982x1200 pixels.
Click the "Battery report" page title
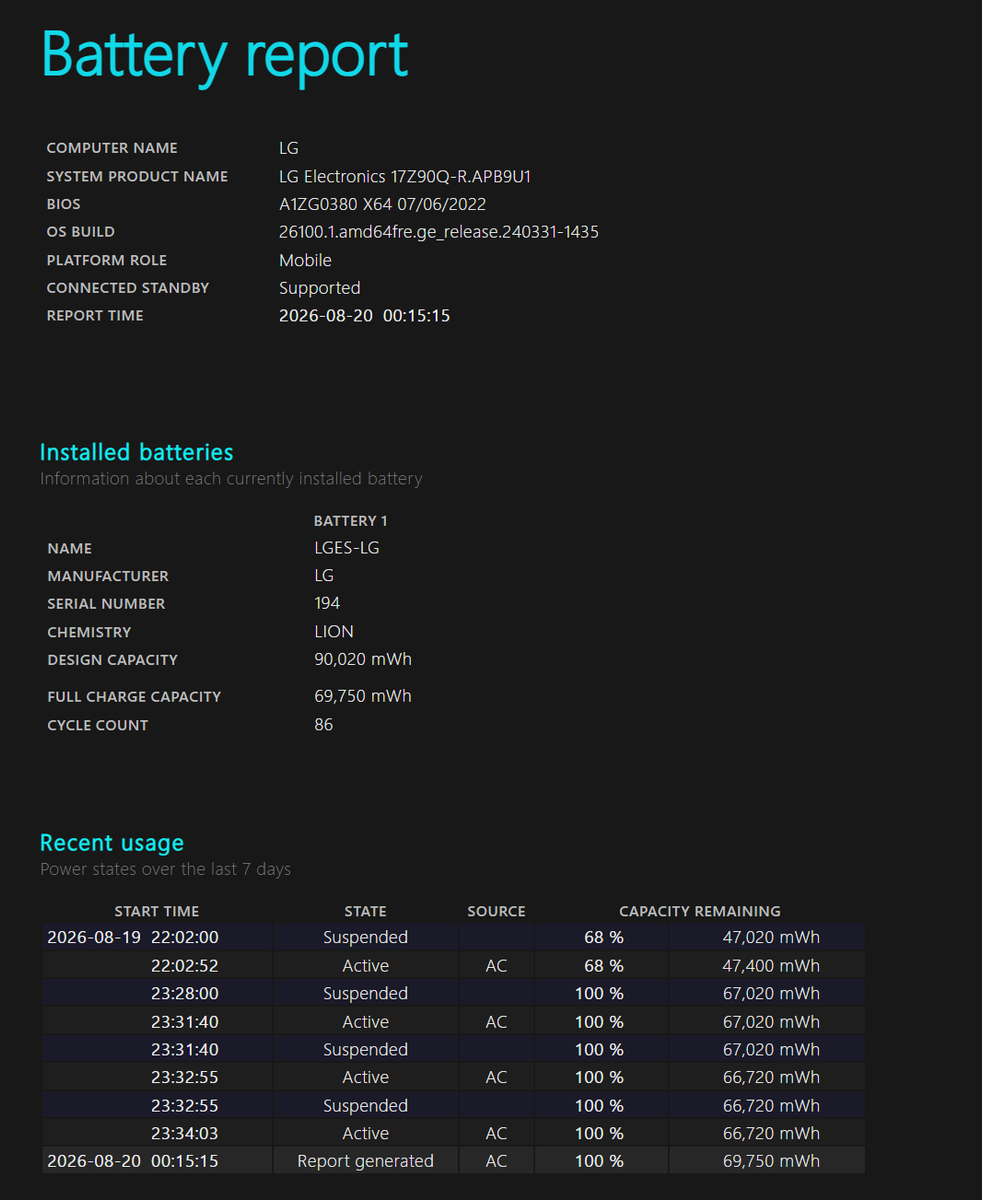tap(225, 56)
